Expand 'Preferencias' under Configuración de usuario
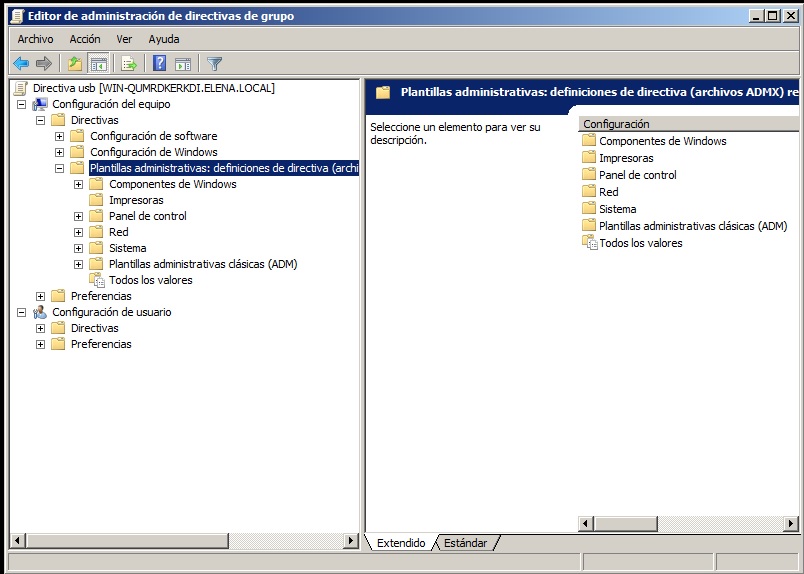 [41, 344]
